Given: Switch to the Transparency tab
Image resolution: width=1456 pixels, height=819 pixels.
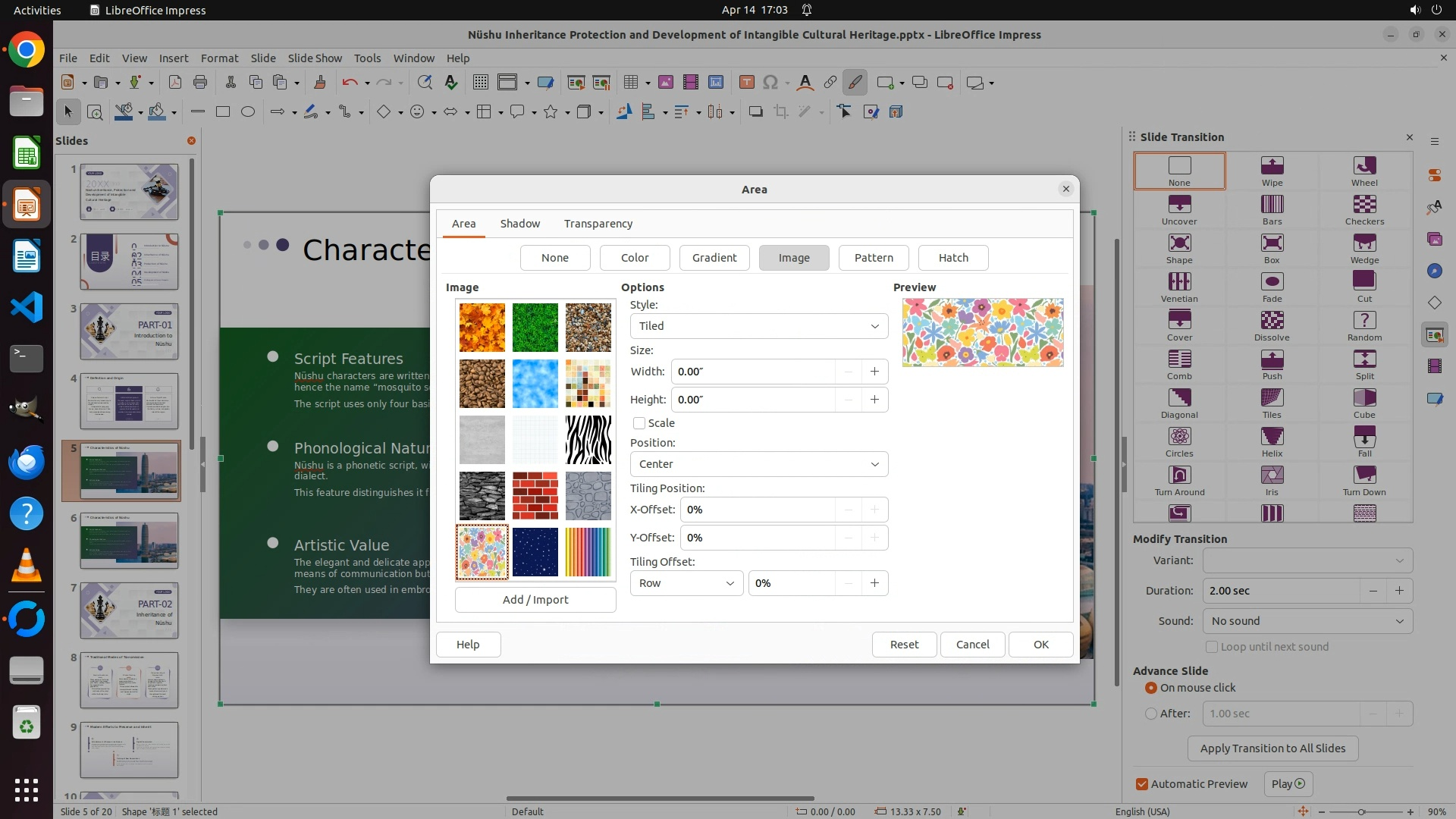Looking at the screenshot, I should tap(598, 224).
